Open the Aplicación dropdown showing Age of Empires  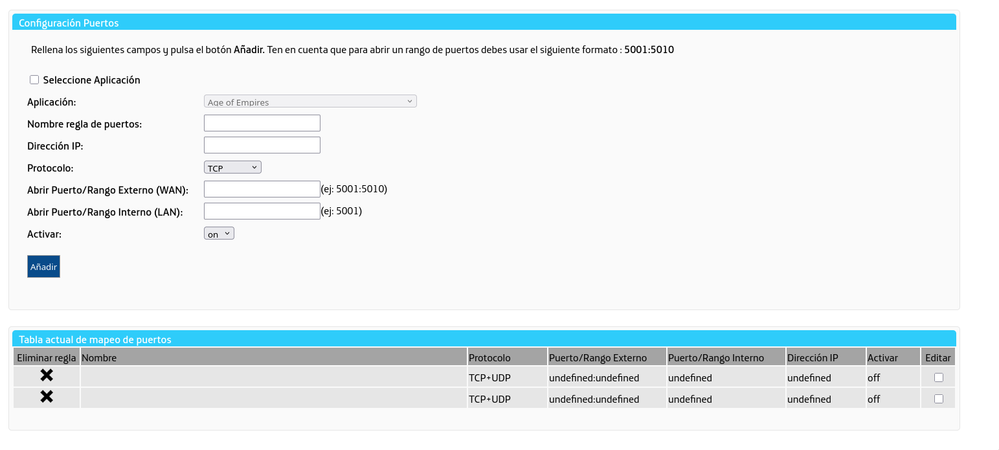[x=309, y=101]
